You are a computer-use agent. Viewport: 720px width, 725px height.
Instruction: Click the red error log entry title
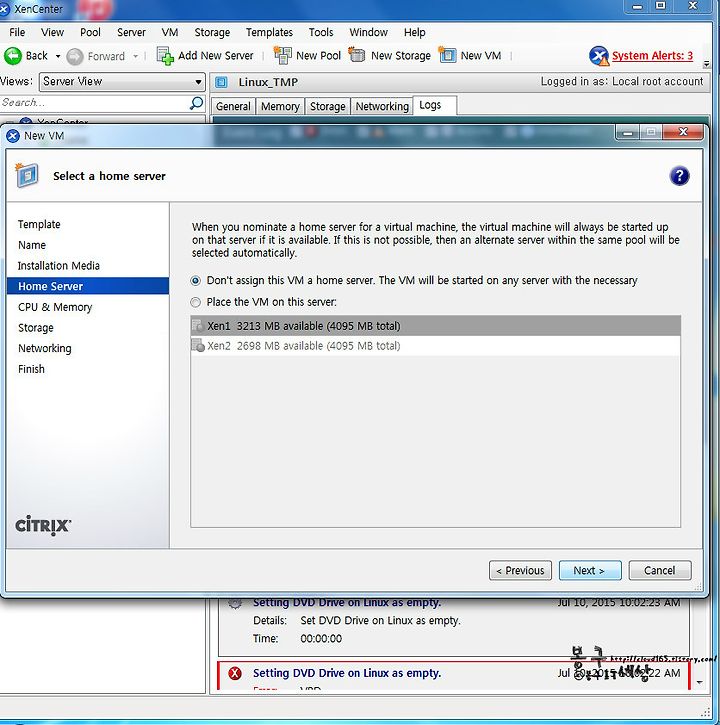[347, 673]
